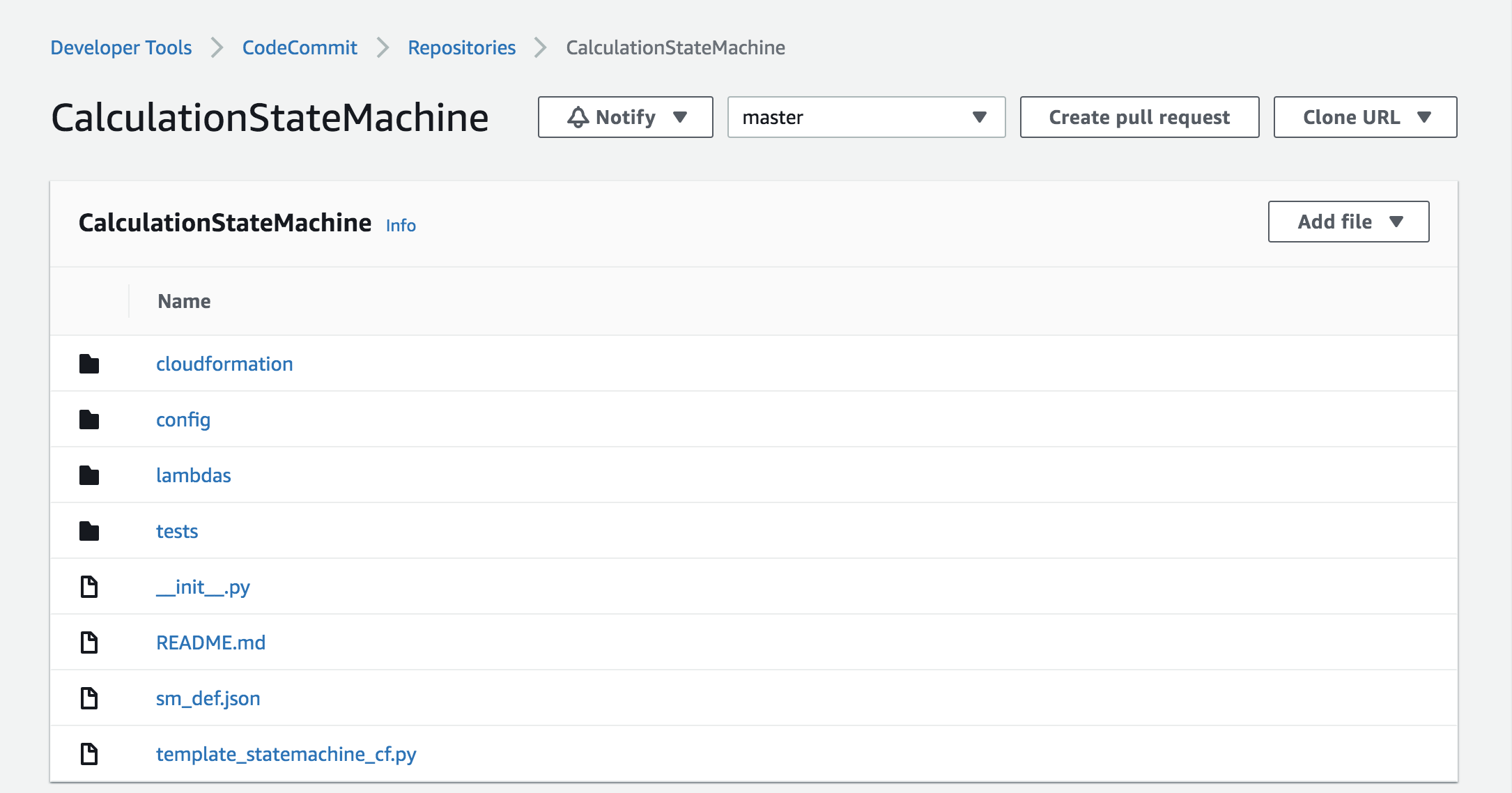
Task: Open the README.md file
Action: pyautogui.click(x=211, y=642)
